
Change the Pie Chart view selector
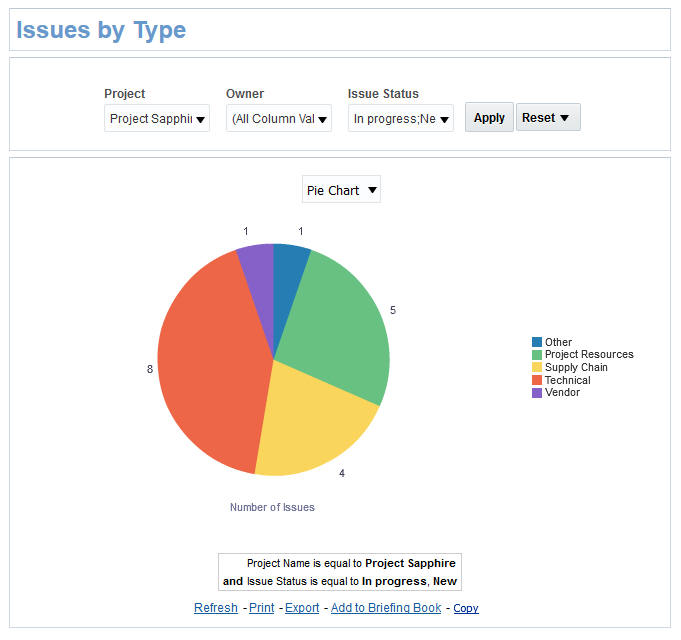tap(341, 190)
